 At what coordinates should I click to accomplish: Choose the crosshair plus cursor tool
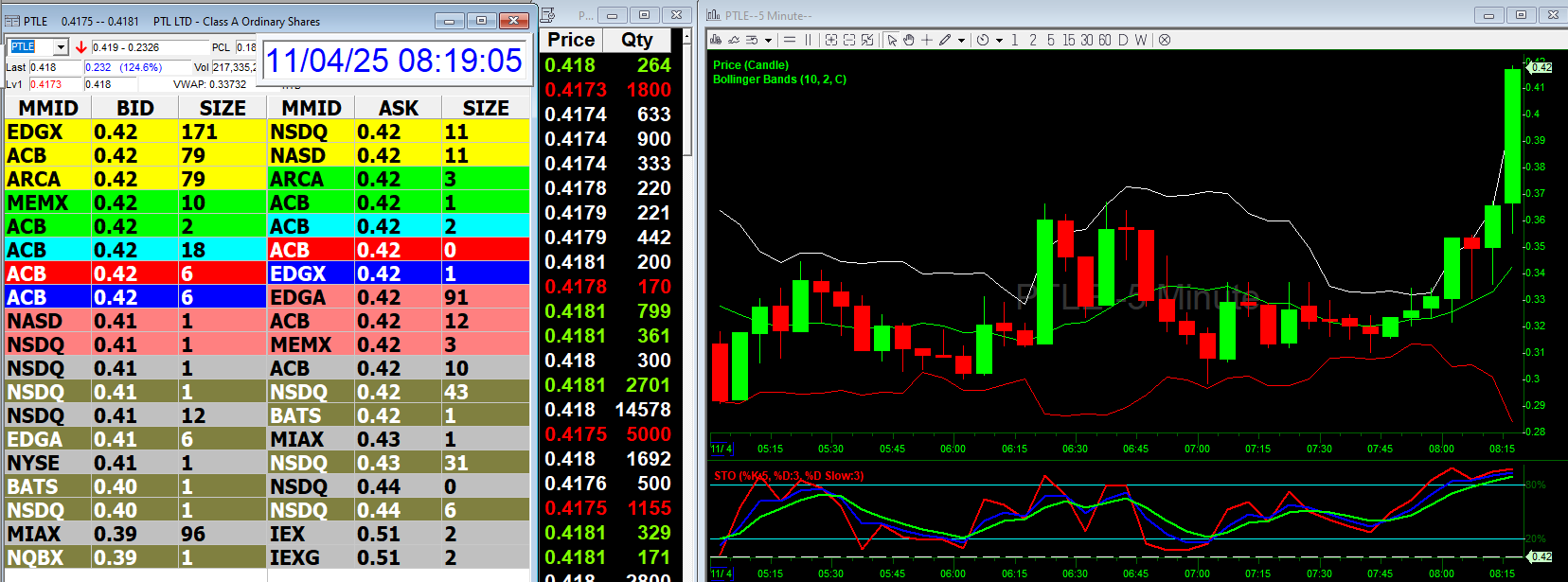[927, 40]
